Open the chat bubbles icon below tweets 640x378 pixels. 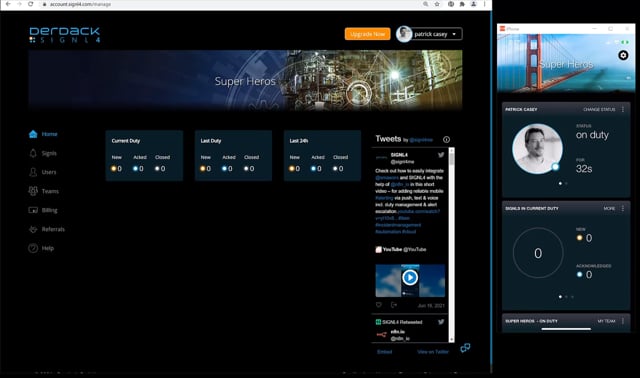pyautogui.click(x=465, y=348)
